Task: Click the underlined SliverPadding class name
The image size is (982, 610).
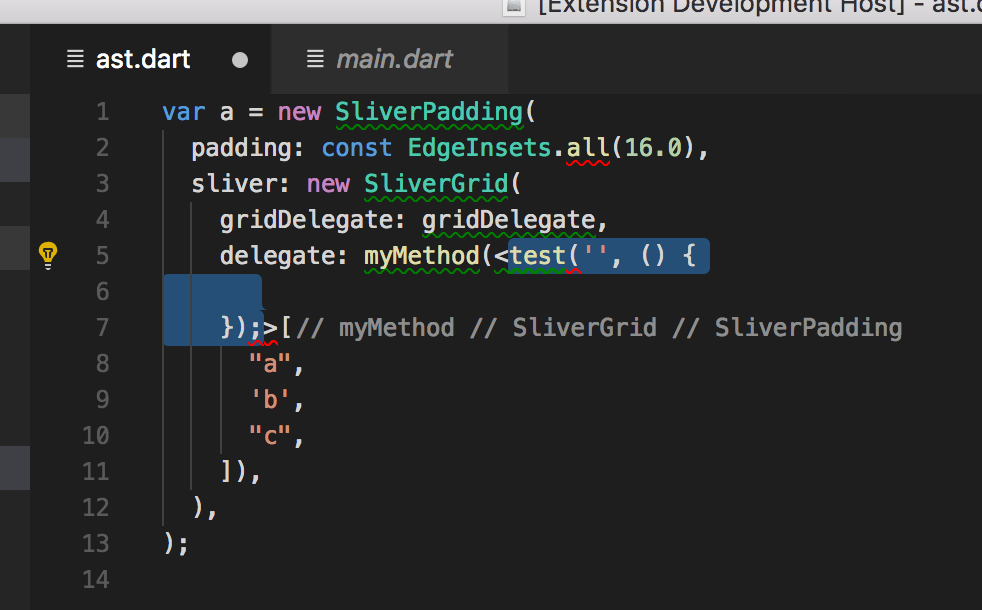Action: [x=428, y=111]
